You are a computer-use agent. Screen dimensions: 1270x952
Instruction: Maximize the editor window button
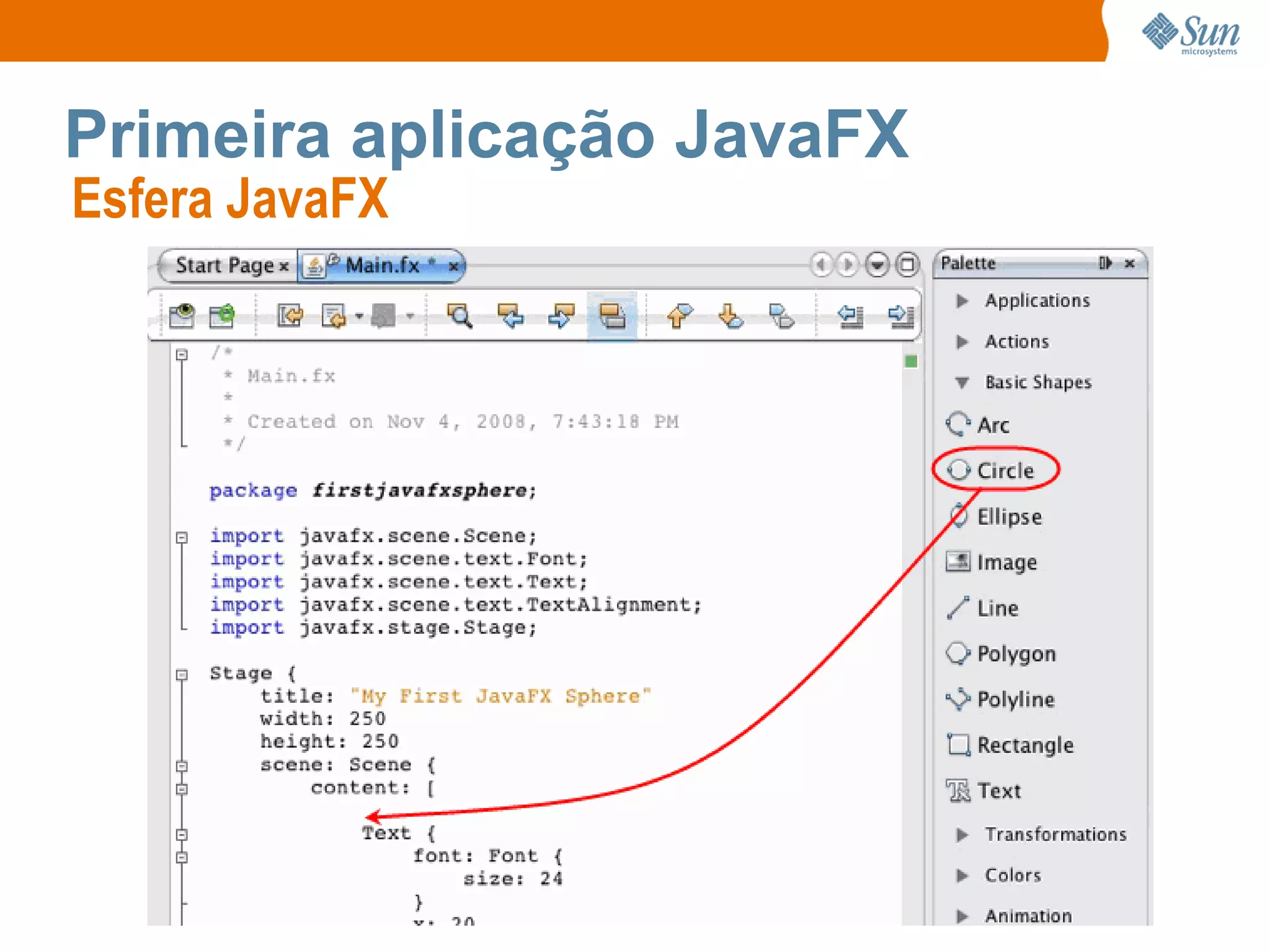pos(907,265)
